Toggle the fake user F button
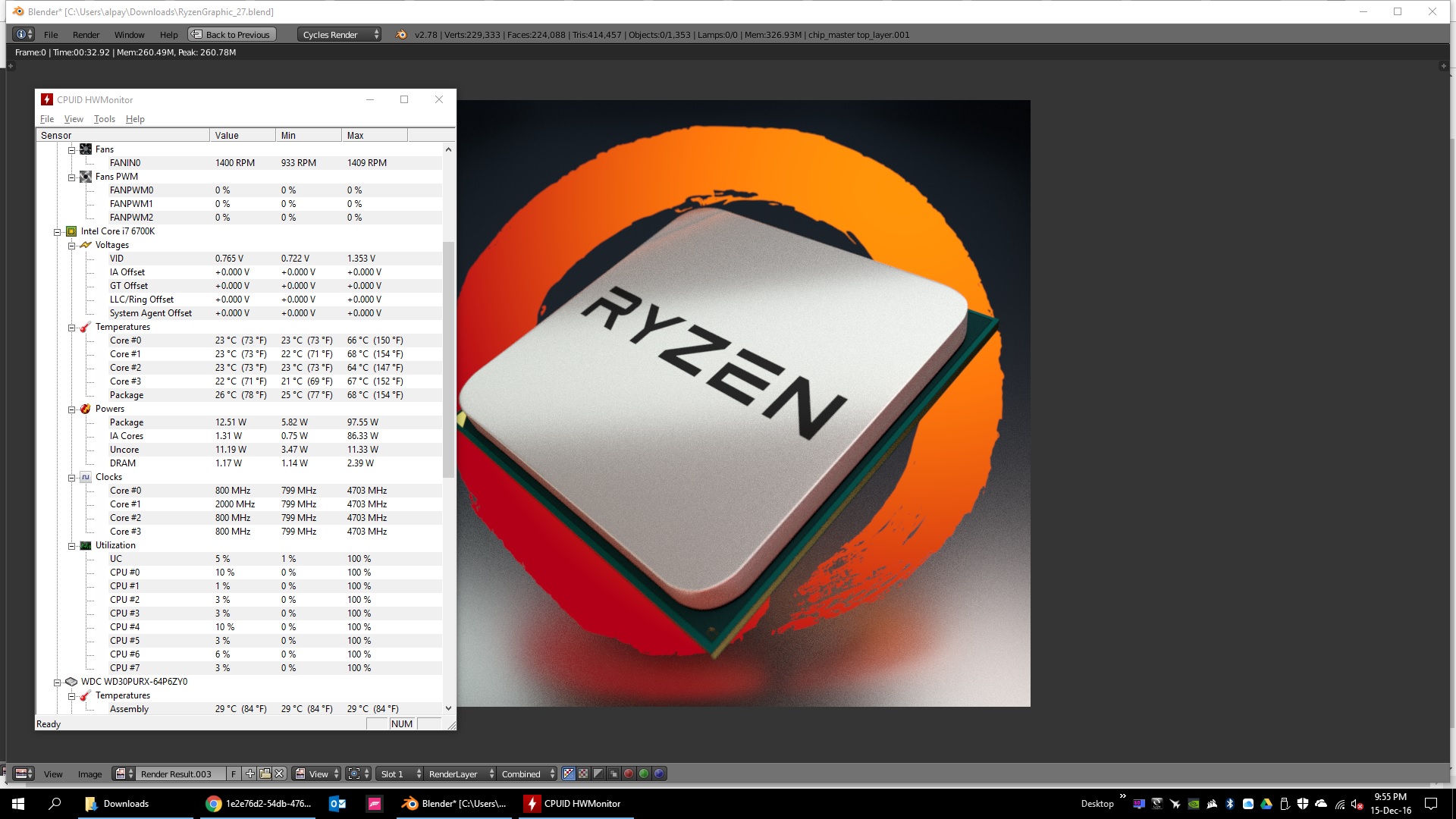1456x819 pixels. point(234,773)
